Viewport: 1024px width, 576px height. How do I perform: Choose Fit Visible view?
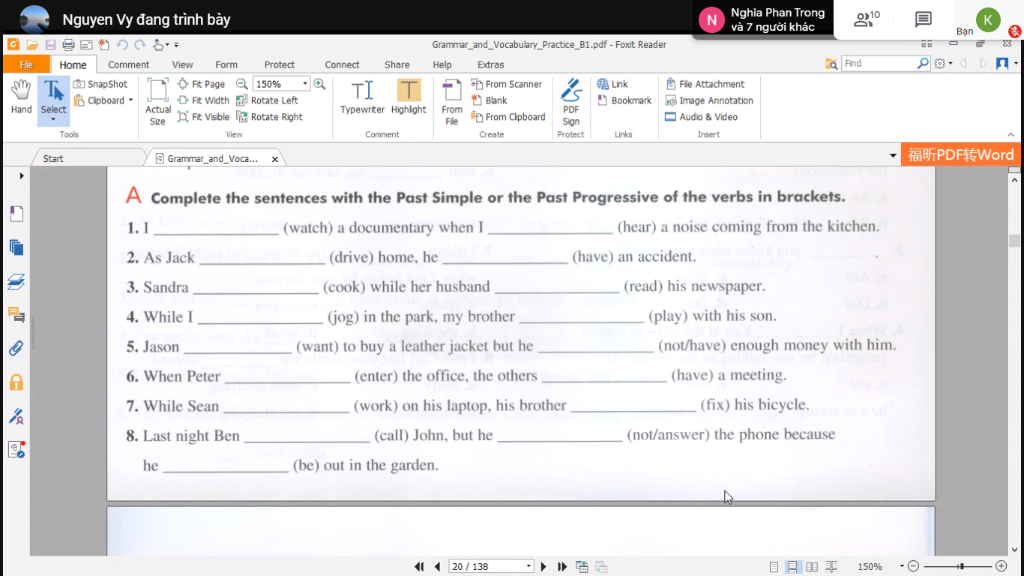coord(203,117)
